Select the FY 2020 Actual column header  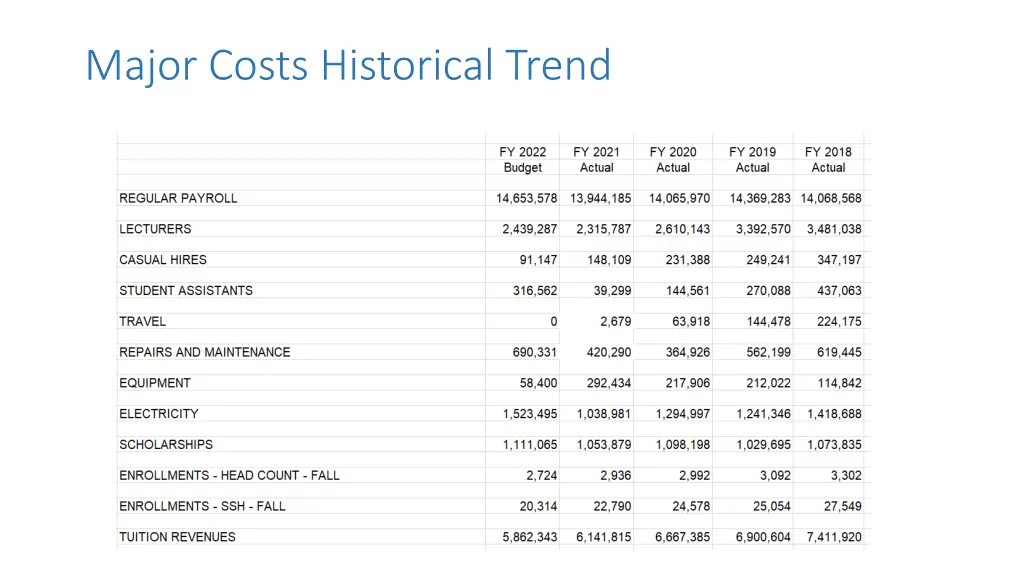[673, 159]
